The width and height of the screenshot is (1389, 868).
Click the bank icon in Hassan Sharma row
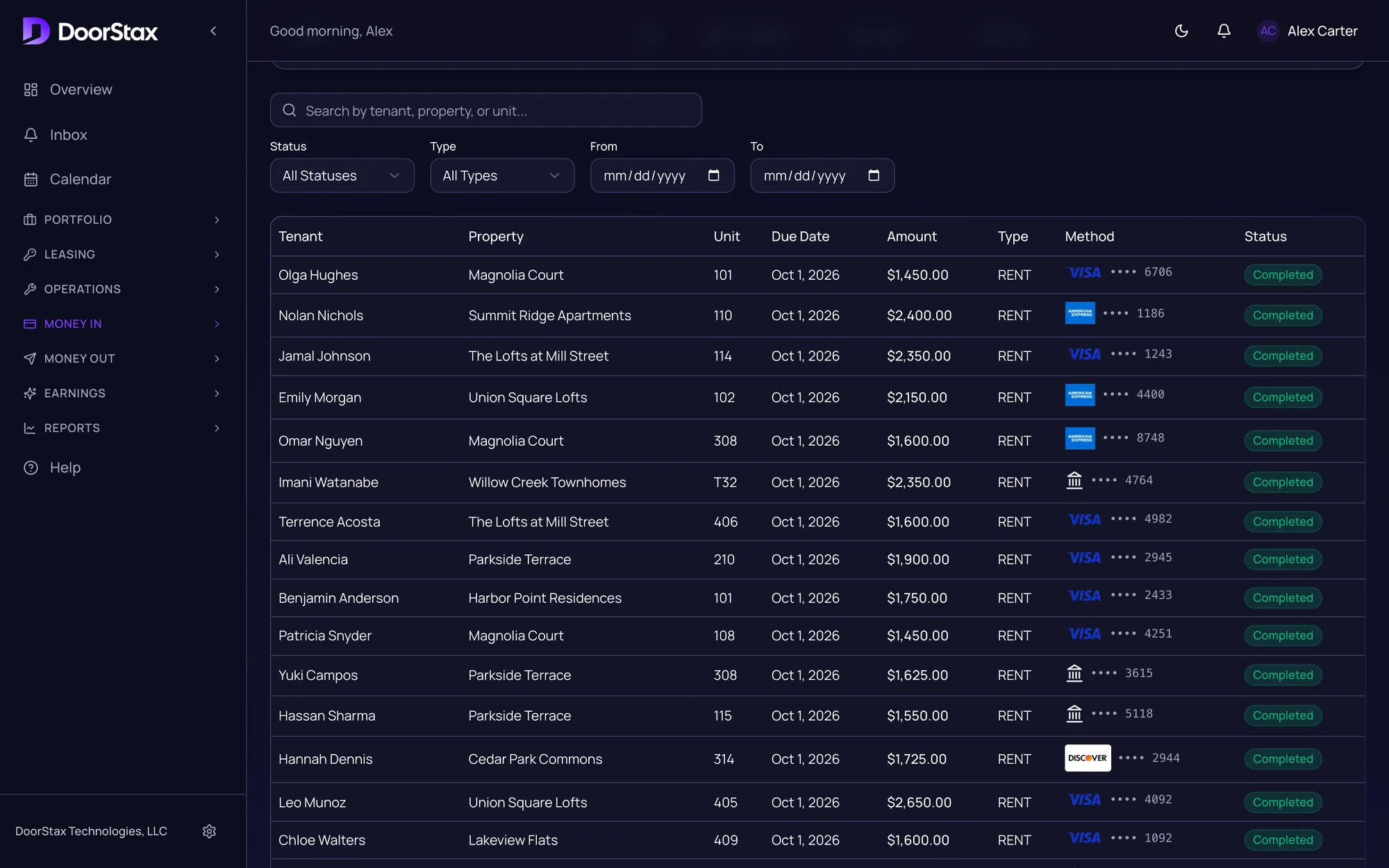[1074, 714]
